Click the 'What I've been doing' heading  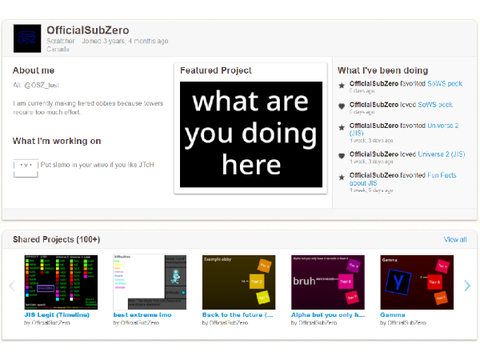click(x=383, y=70)
